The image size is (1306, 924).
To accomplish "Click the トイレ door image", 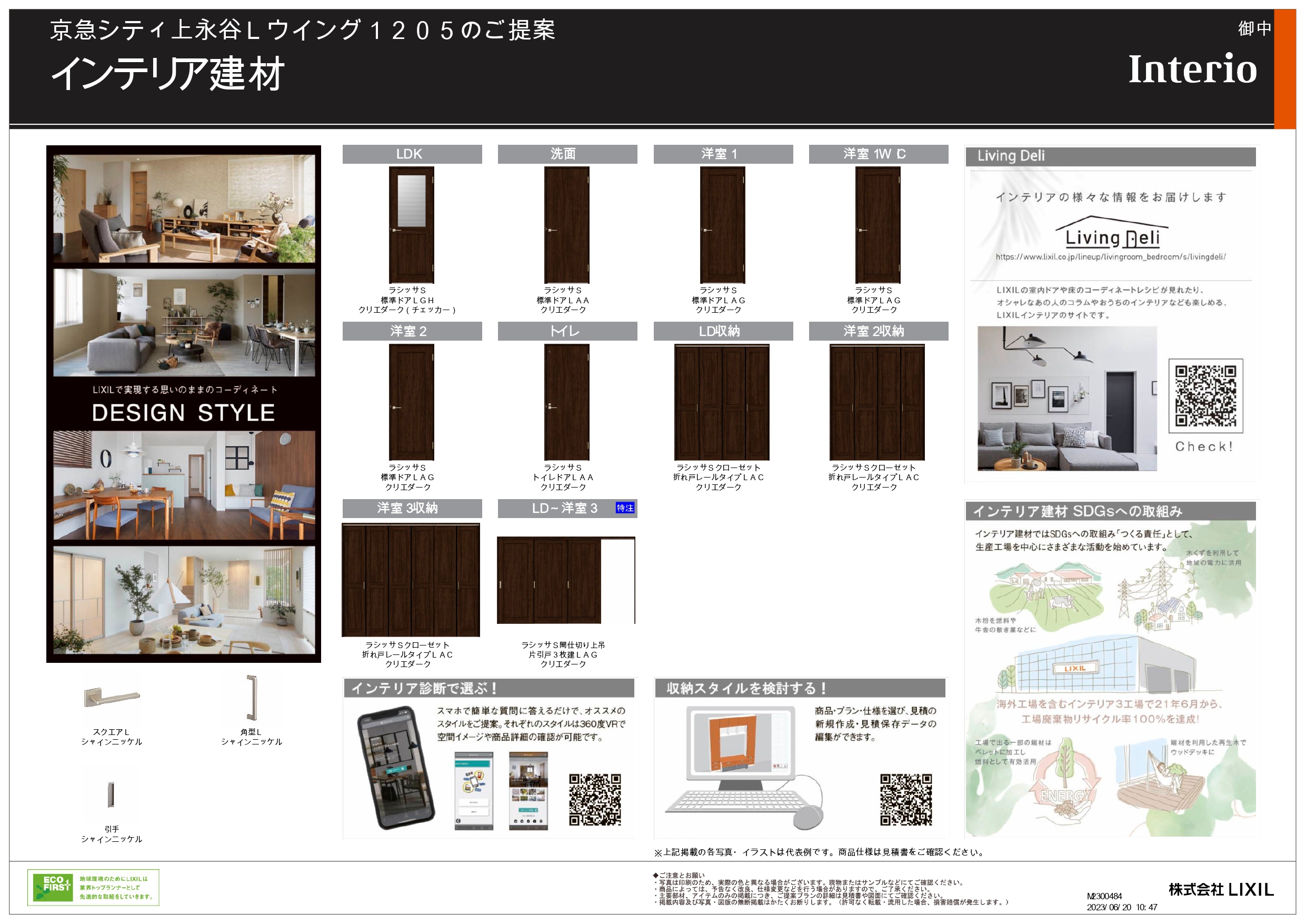I will (x=566, y=402).
